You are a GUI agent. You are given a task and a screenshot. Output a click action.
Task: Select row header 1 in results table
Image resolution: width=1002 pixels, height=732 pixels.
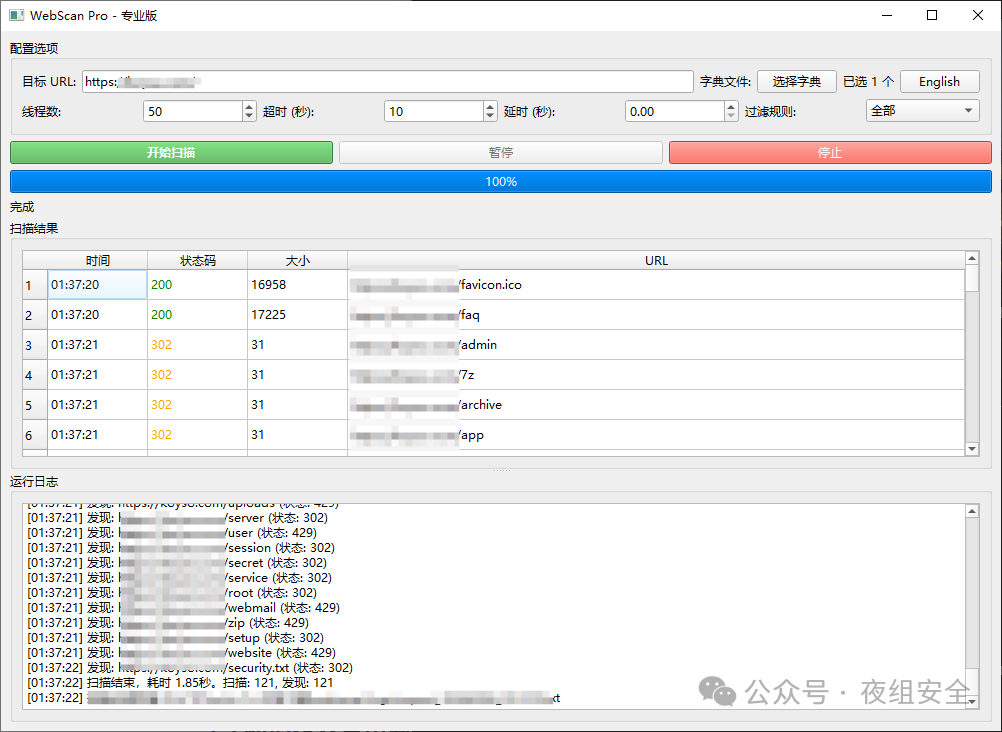pyautogui.click(x=35, y=284)
